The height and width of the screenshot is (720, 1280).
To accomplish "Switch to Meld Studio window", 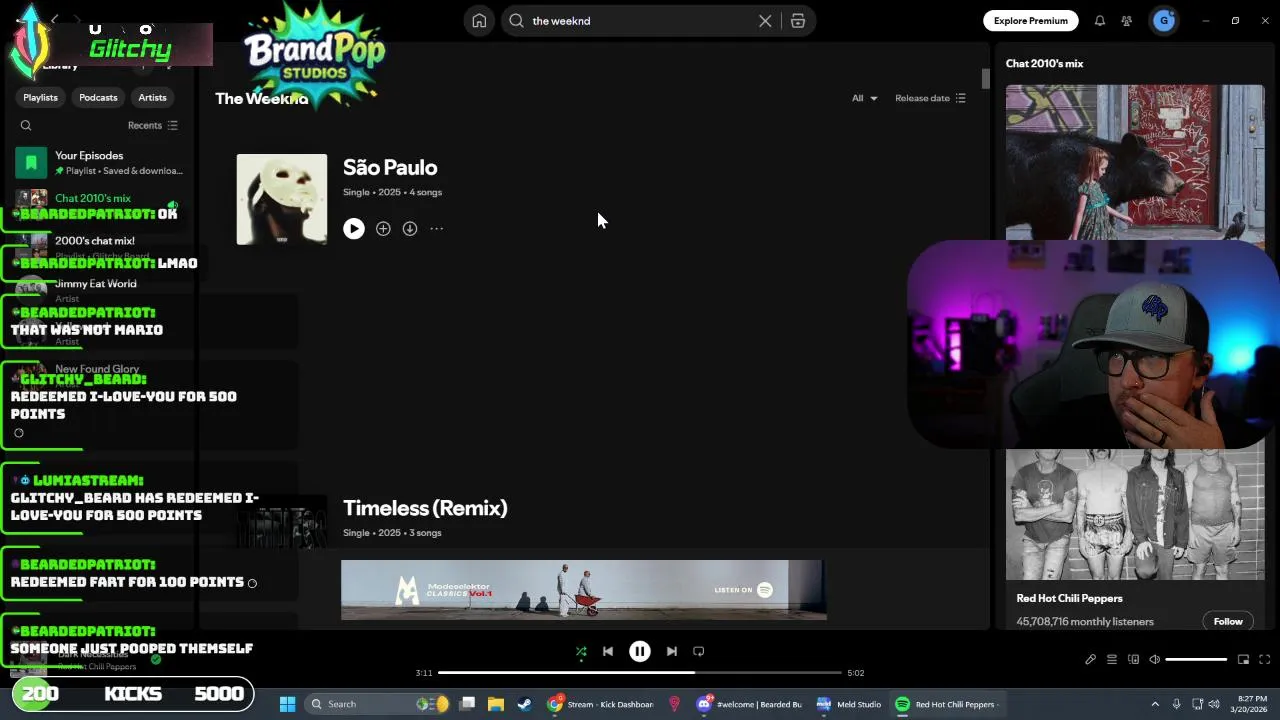I will tap(849, 705).
